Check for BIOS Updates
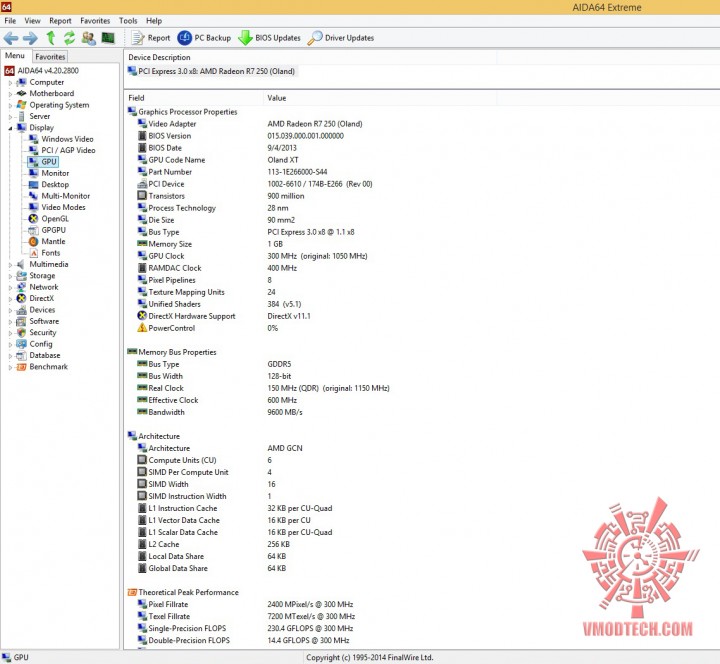This screenshot has width=720, height=664. click(x=269, y=38)
